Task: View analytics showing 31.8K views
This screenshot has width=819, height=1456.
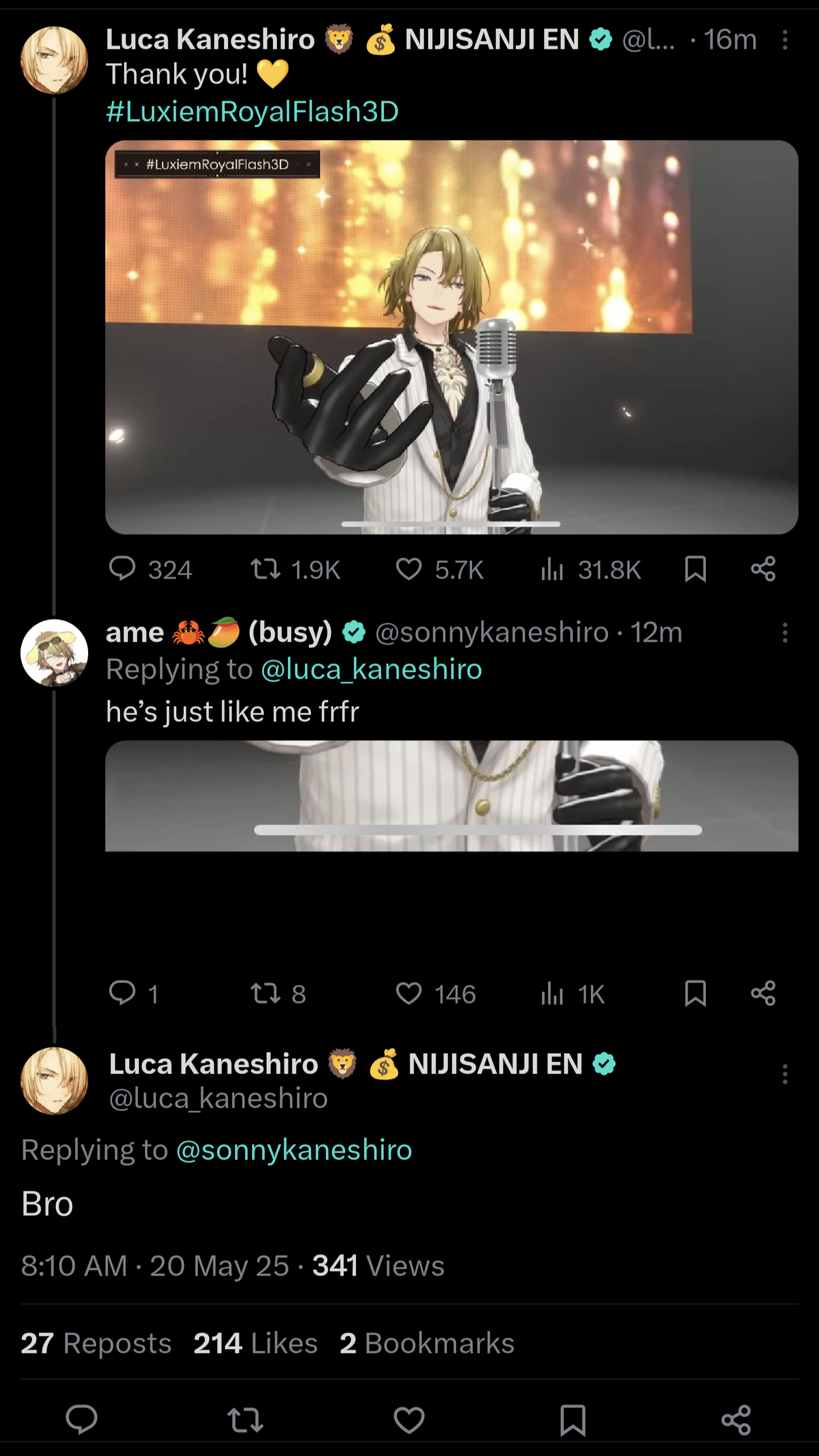Action: 552,568
